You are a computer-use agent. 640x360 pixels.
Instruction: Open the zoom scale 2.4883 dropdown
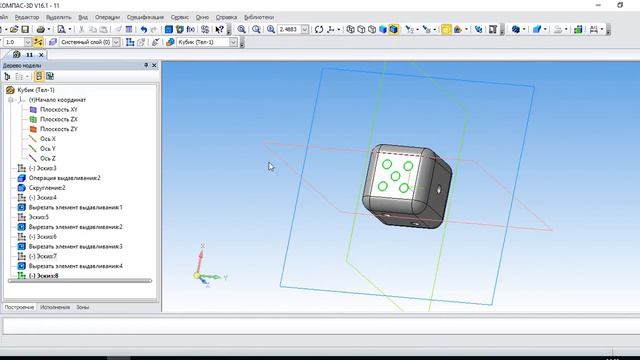point(305,29)
